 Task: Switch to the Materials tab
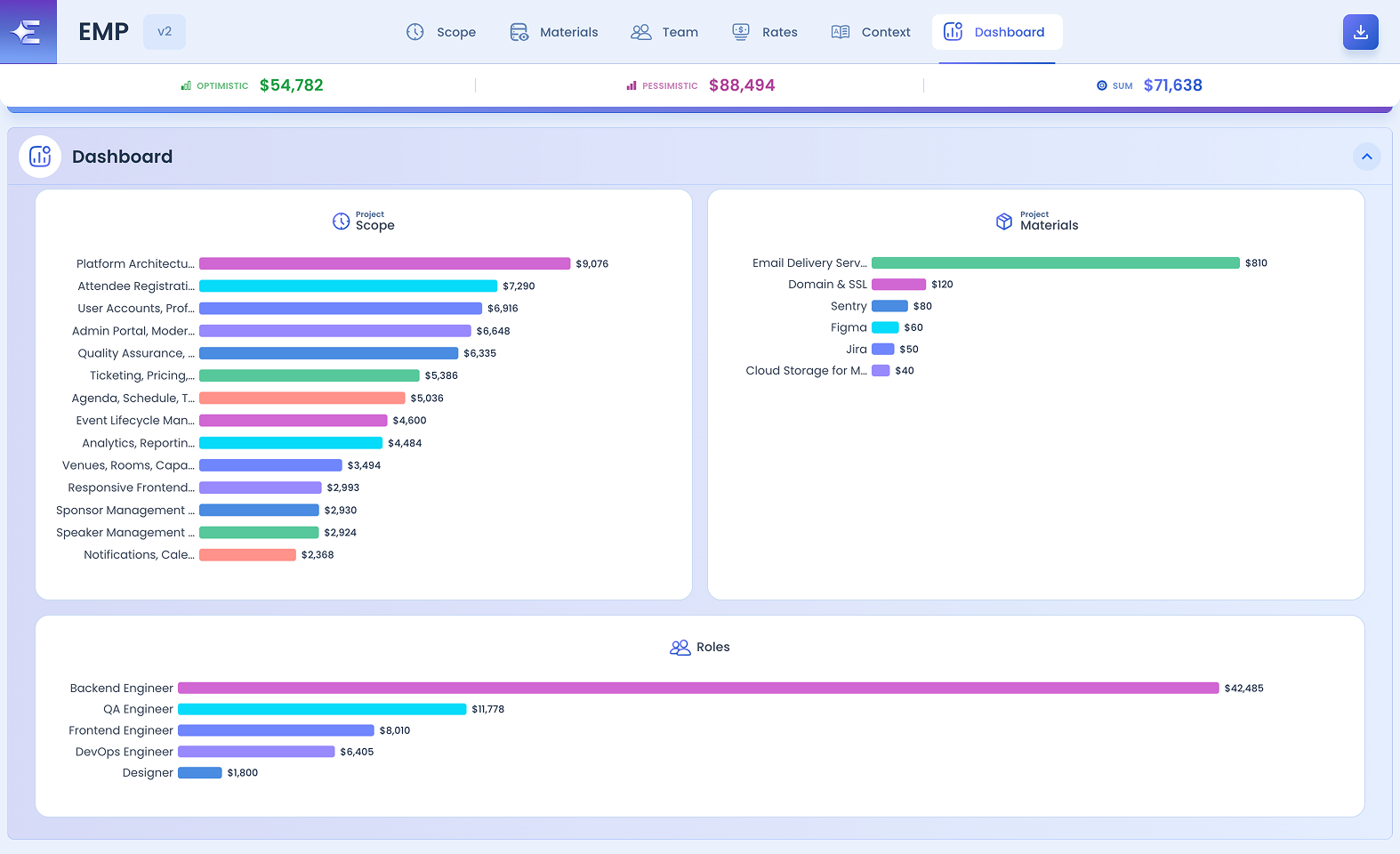(553, 32)
